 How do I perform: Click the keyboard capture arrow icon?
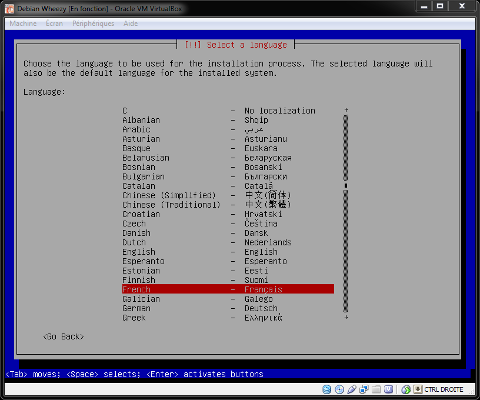point(418,389)
